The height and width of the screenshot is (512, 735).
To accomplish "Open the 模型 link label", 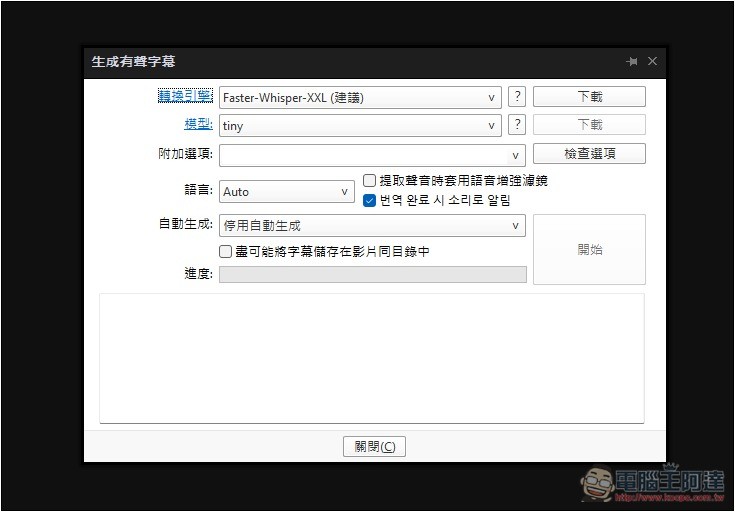I will click(198, 124).
